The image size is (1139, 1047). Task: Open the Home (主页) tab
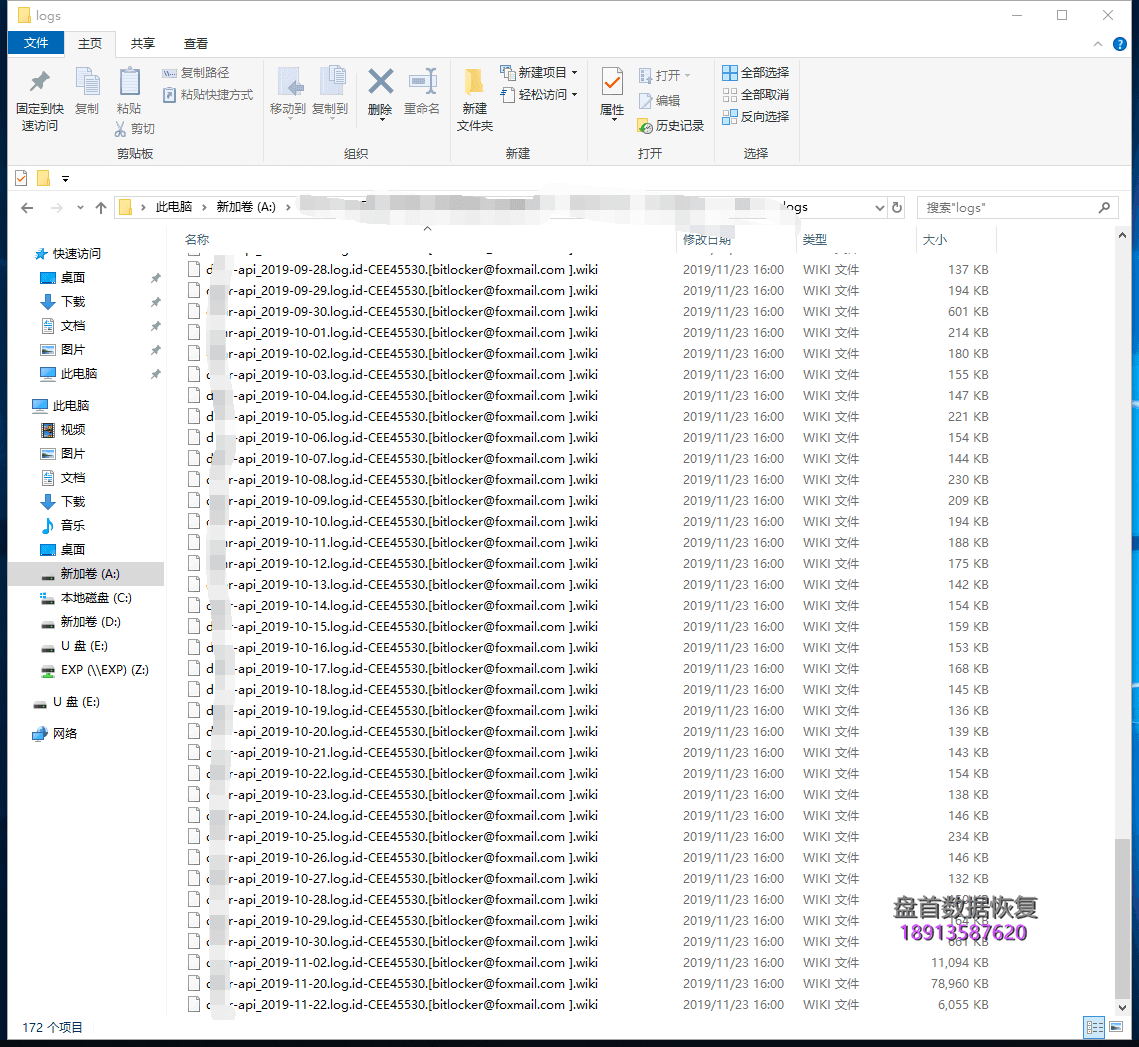[x=90, y=44]
